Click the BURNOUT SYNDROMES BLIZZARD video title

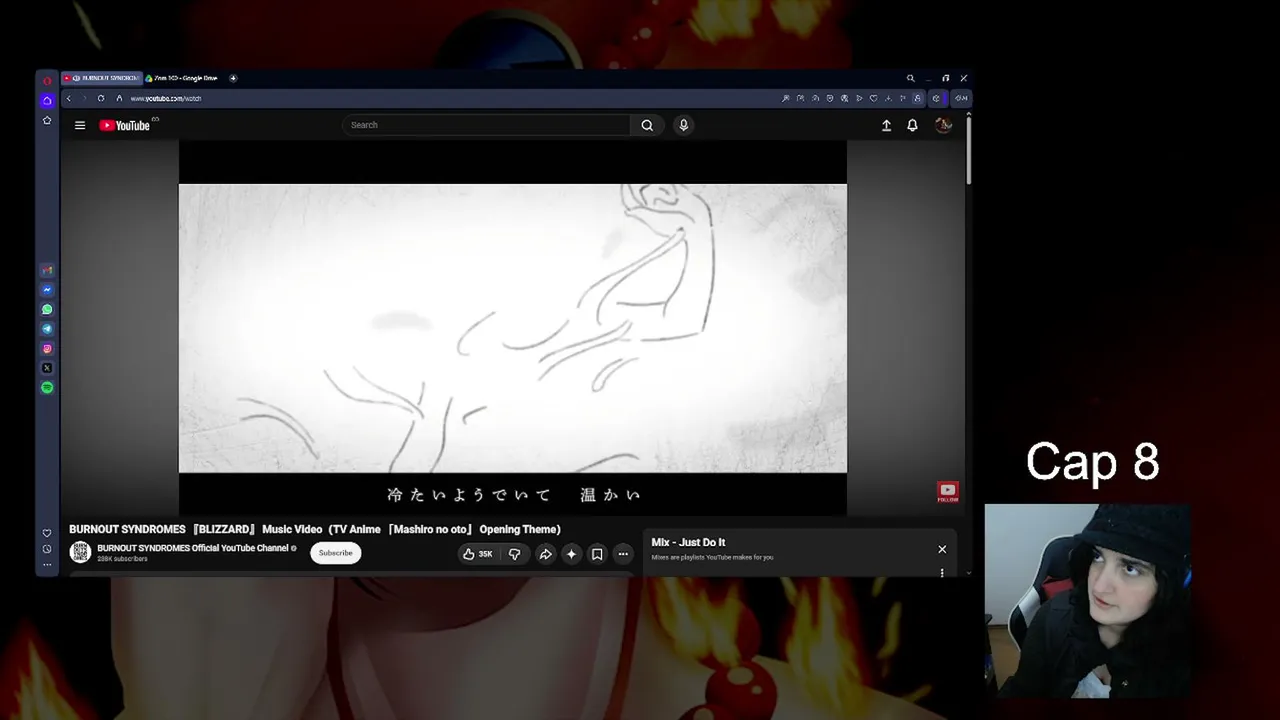coord(315,529)
